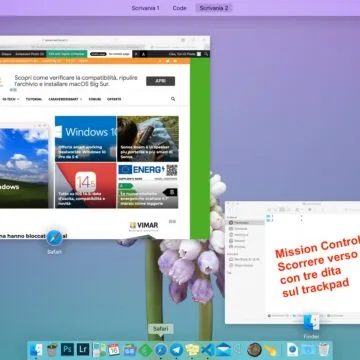Select the Scrivania 2 desktop
Viewport: 360px width, 360px height.
pos(214,8)
